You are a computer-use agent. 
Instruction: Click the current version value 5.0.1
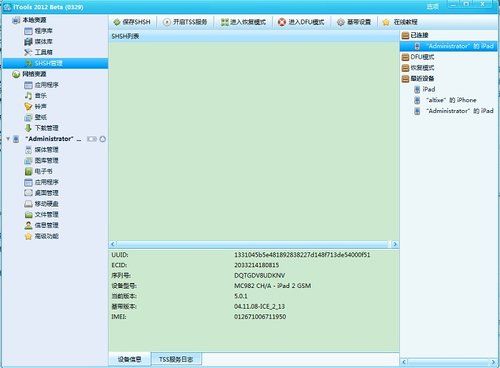(241, 296)
